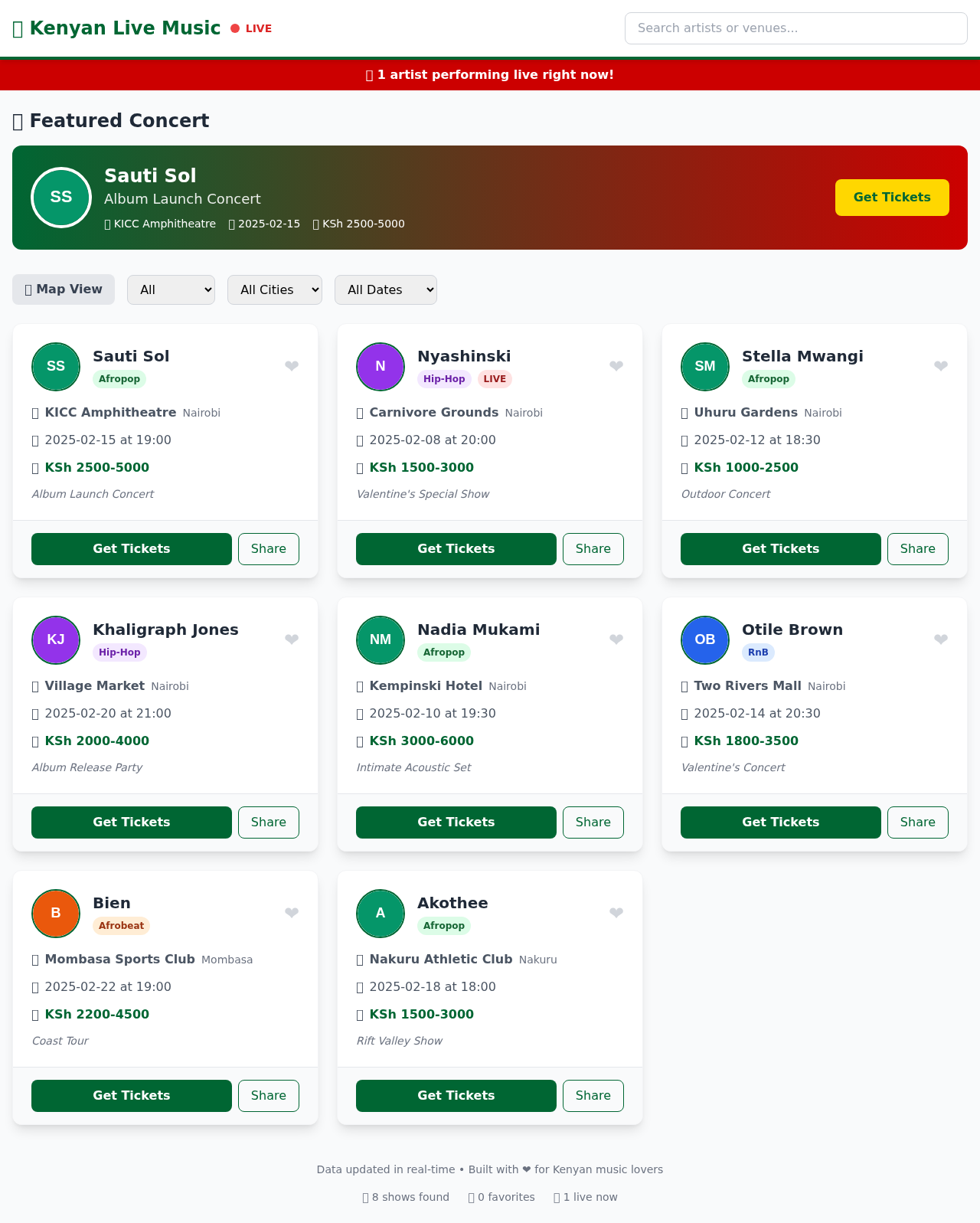The width and height of the screenshot is (980, 1223).
Task: Click the RnB tag under Otile Brown
Action: coord(758,652)
